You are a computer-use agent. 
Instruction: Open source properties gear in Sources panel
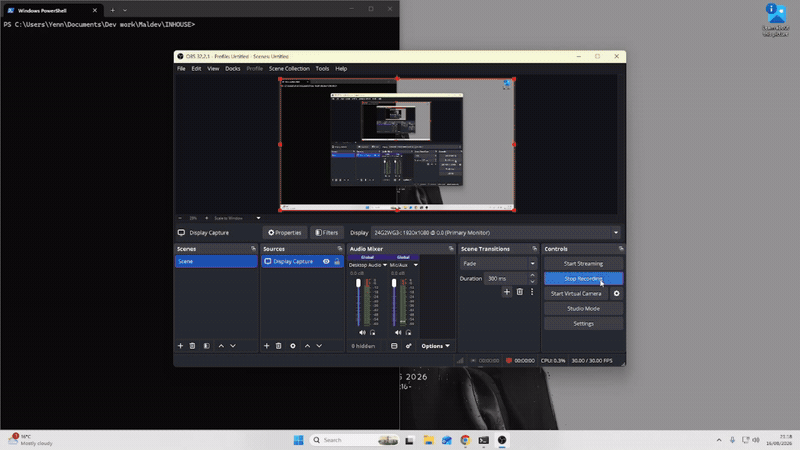click(x=293, y=346)
